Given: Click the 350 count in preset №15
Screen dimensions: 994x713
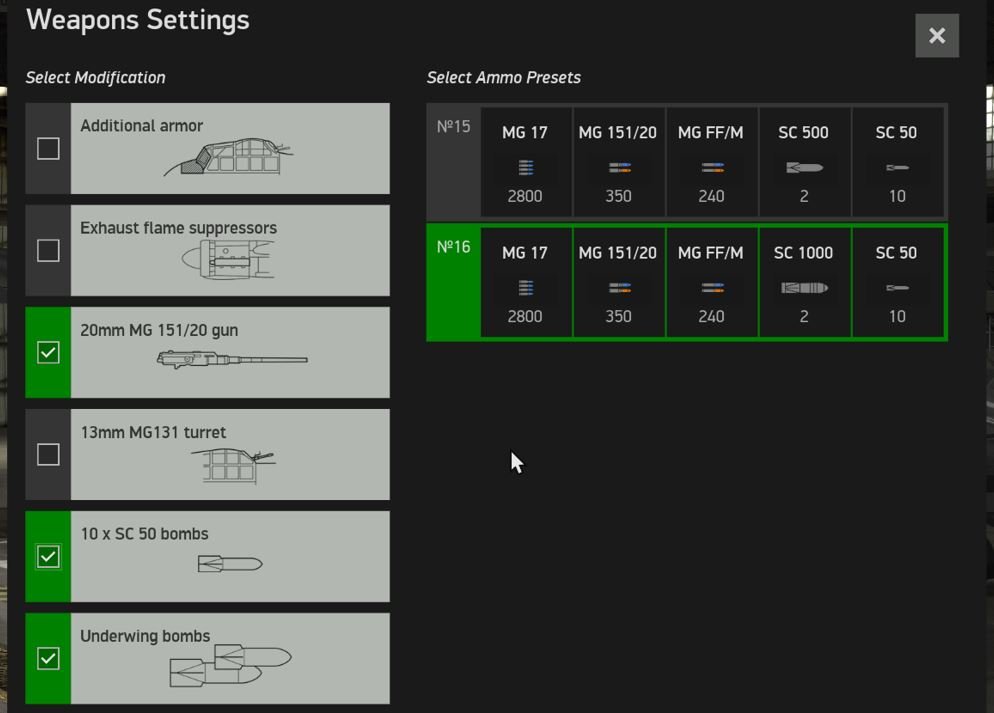Looking at the screenshot, I should [618, 196].
